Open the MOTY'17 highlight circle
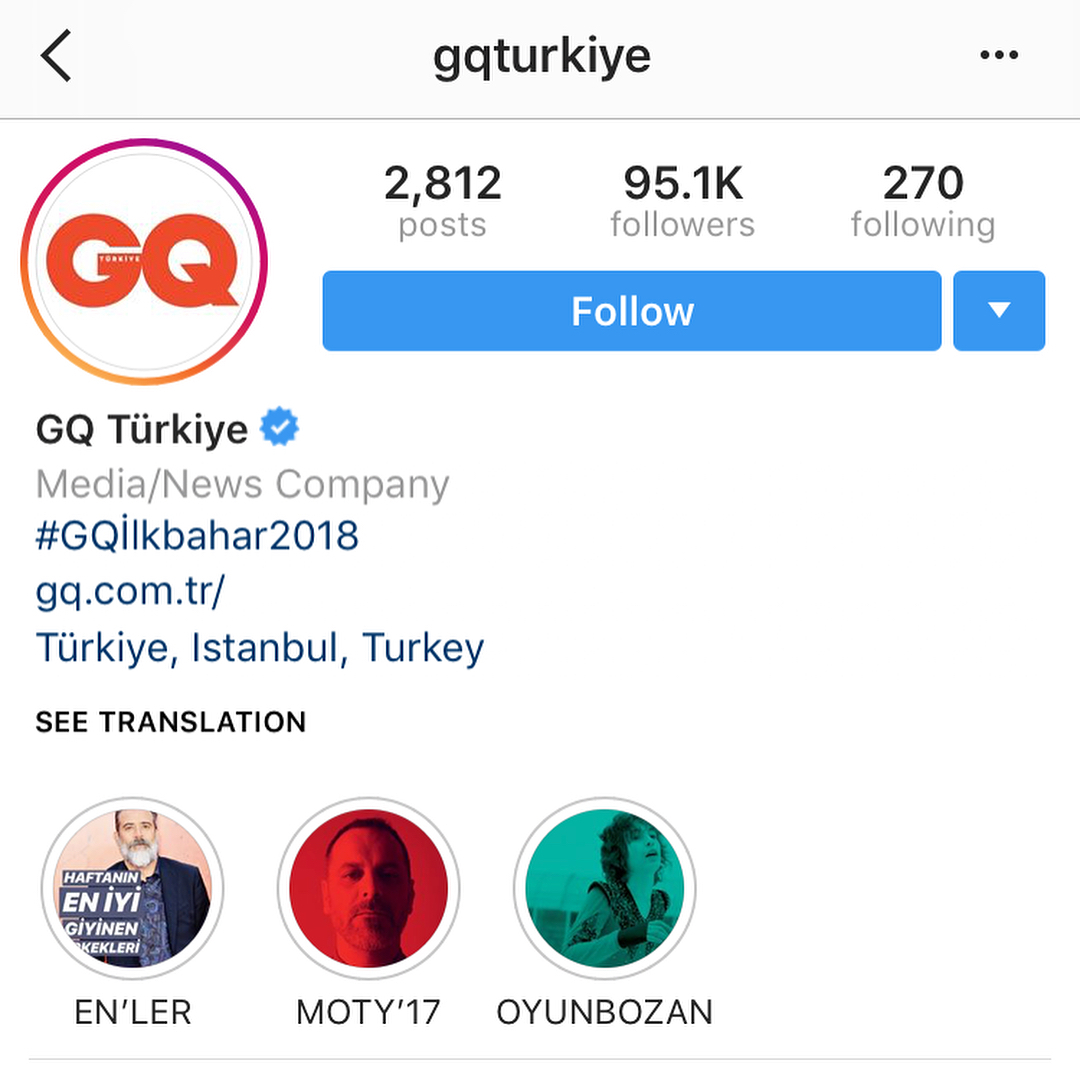1080x1080 pixels. coord(368,889)
